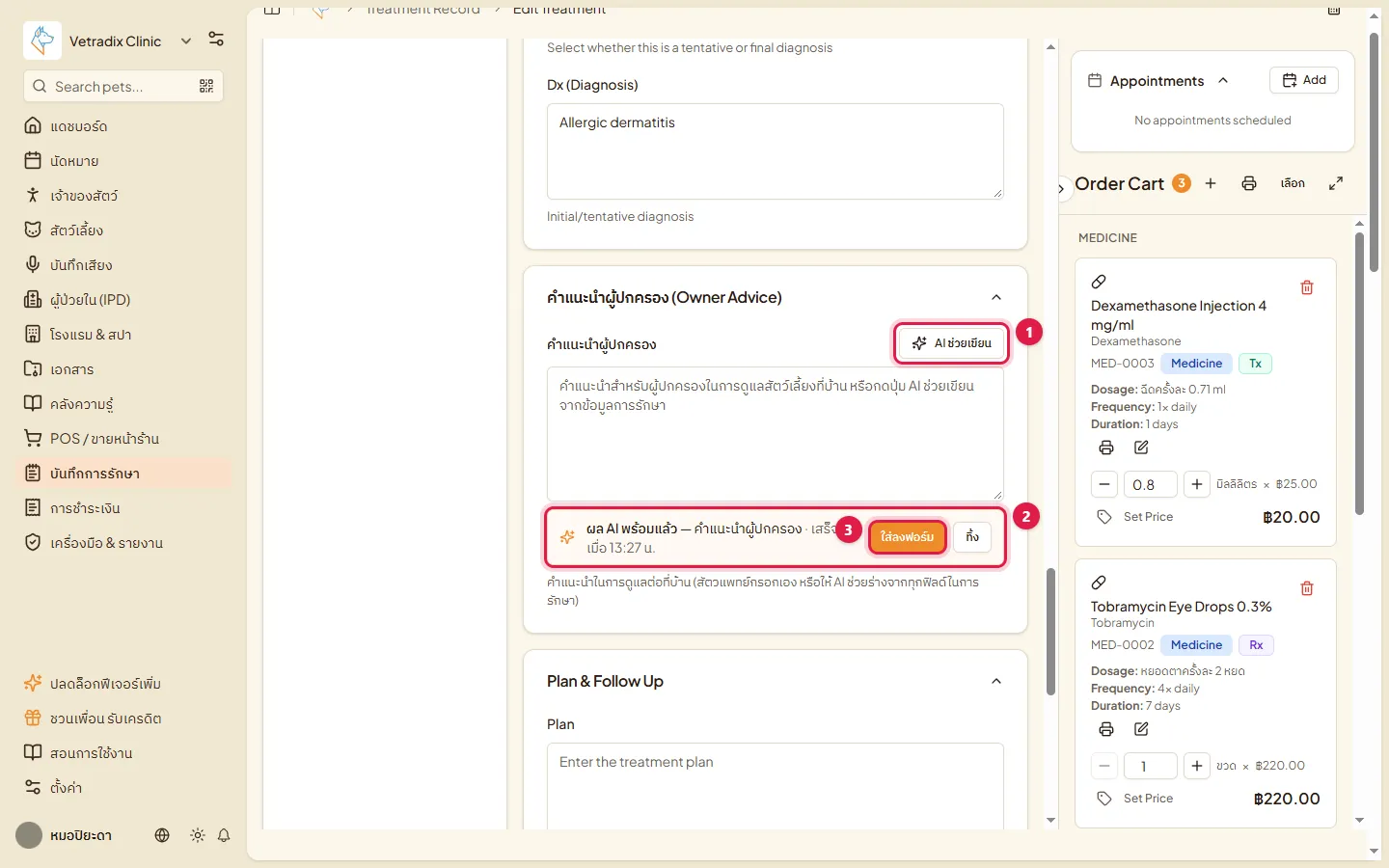This screenshot has width=1389, height=868.
Task: Add an item to the Order Cart
Action: [x=1211, y=183]
